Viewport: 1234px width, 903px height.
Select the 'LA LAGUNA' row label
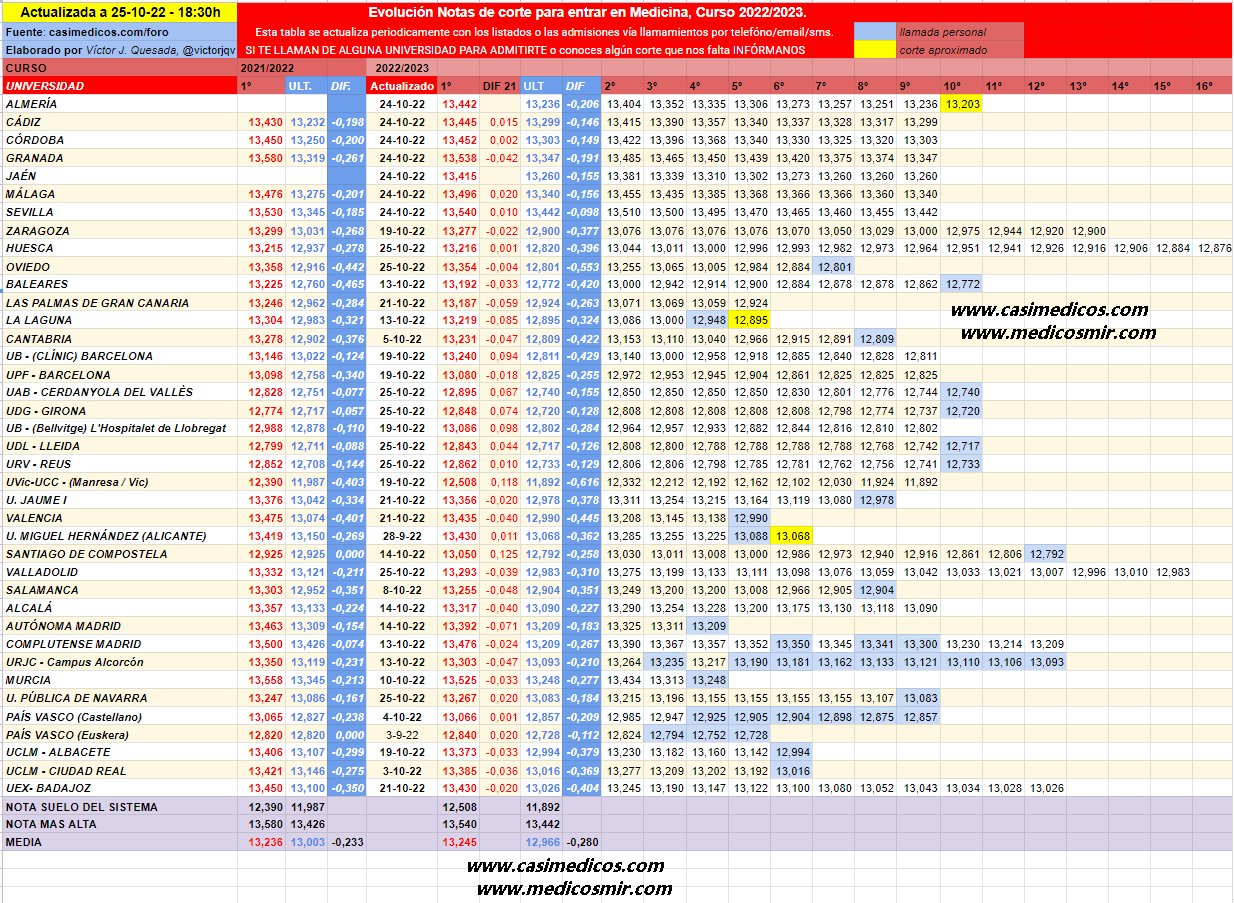pos(119,320)
